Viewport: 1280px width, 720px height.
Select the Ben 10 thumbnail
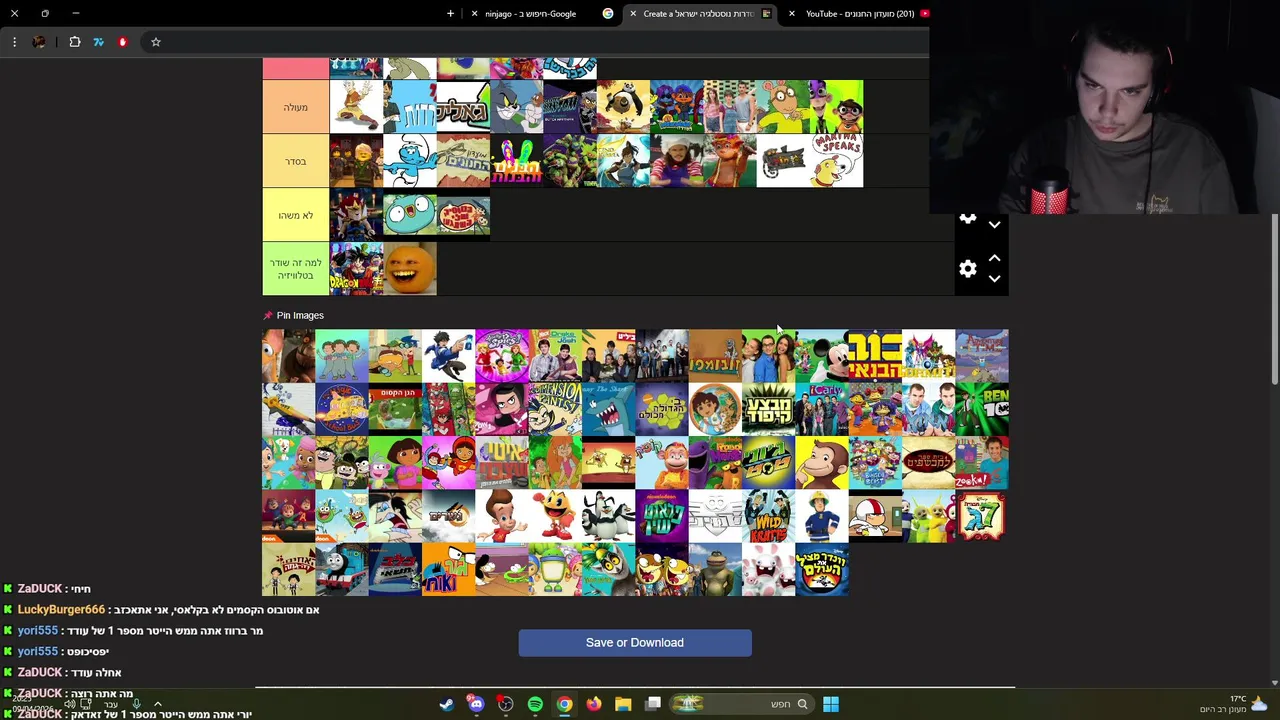point(982,410)
